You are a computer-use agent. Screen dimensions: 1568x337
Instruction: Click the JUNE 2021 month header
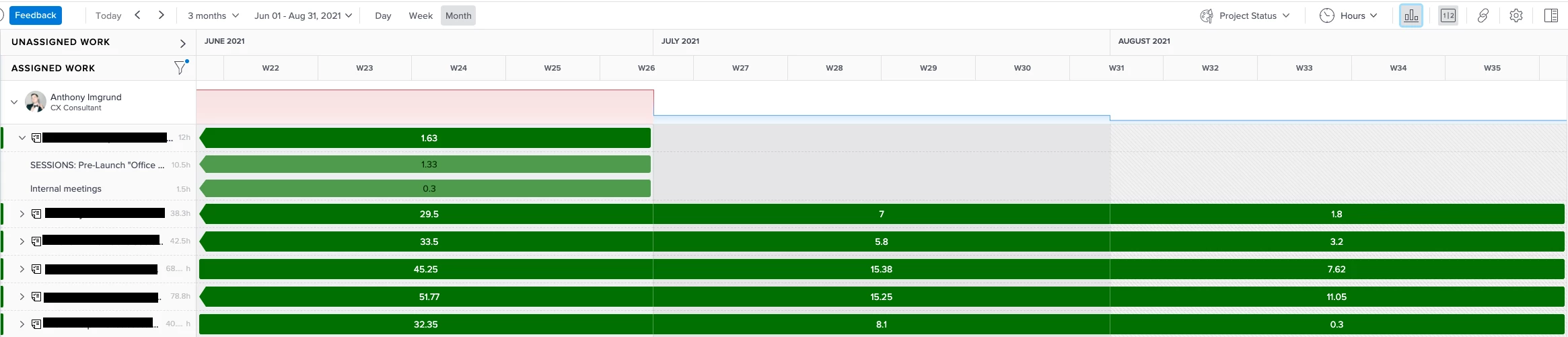tap(225, 41)
